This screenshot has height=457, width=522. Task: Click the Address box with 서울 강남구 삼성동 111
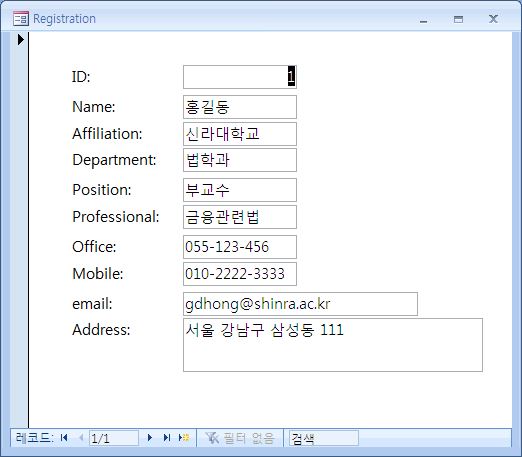(x=333, y=345)
